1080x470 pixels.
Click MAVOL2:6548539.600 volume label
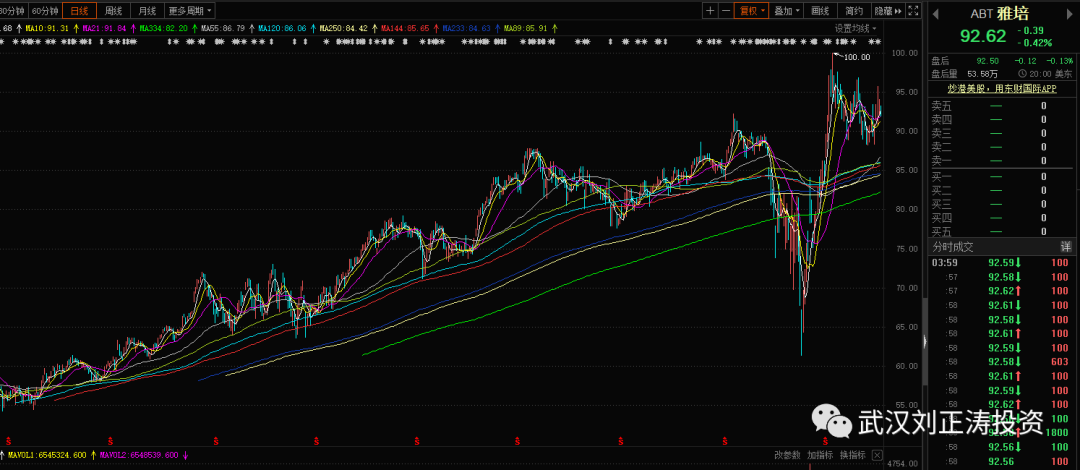[140, 456]
